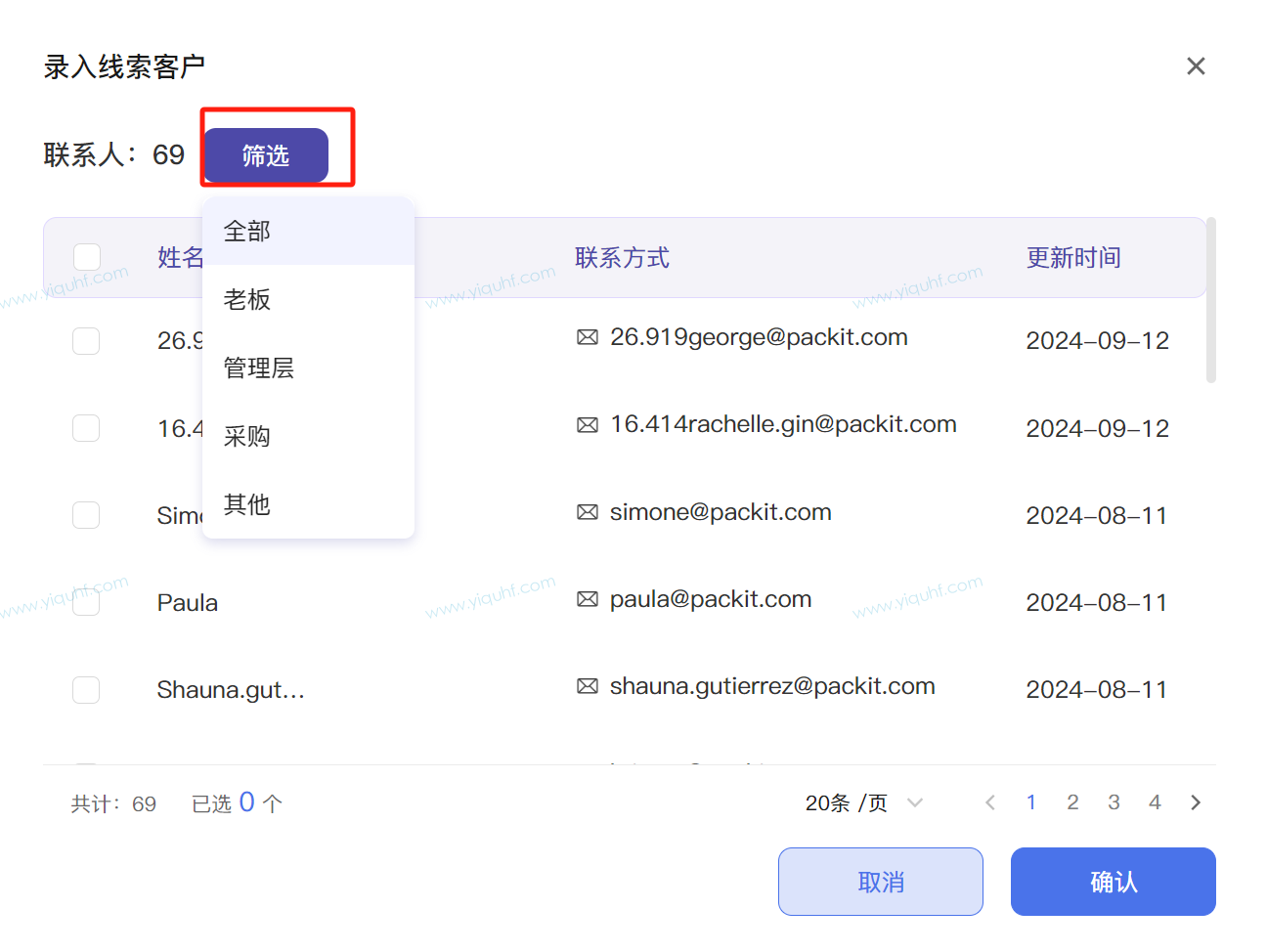
Task: Click email paula@packit.com
Action: tap(711, 599)
